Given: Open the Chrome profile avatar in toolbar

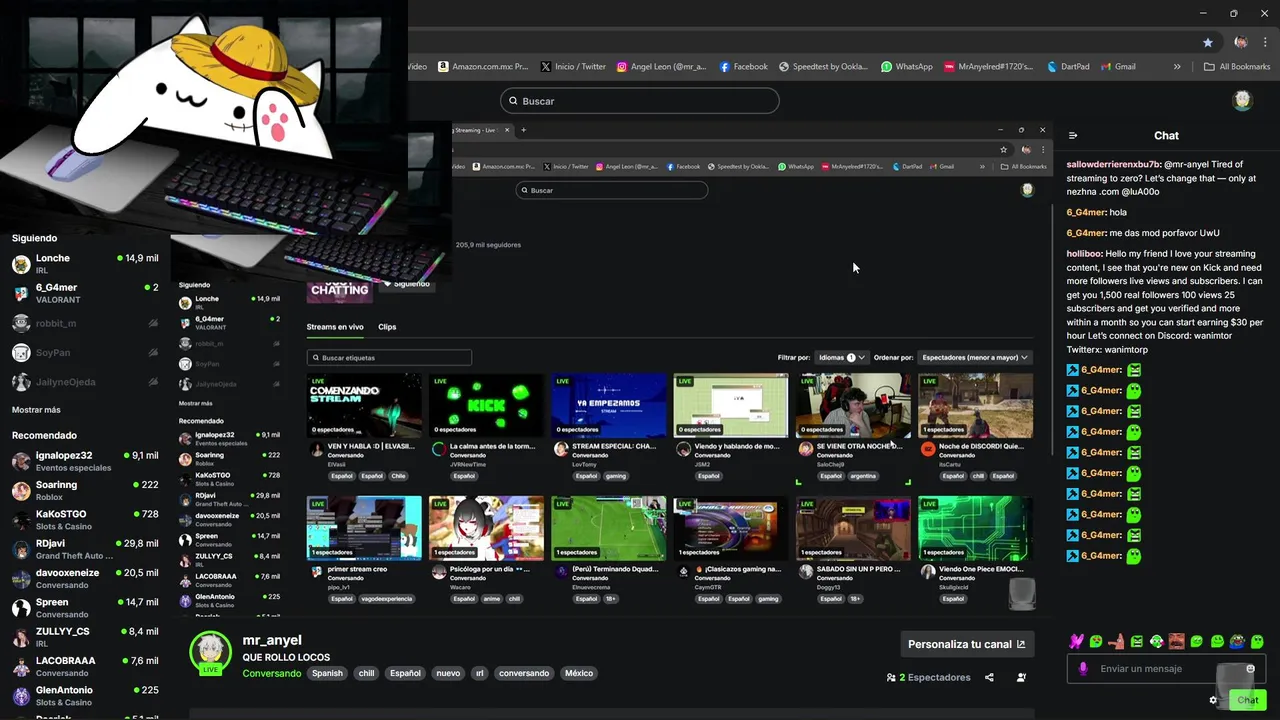Looking at the screenshot, I should pos(1241,42).
